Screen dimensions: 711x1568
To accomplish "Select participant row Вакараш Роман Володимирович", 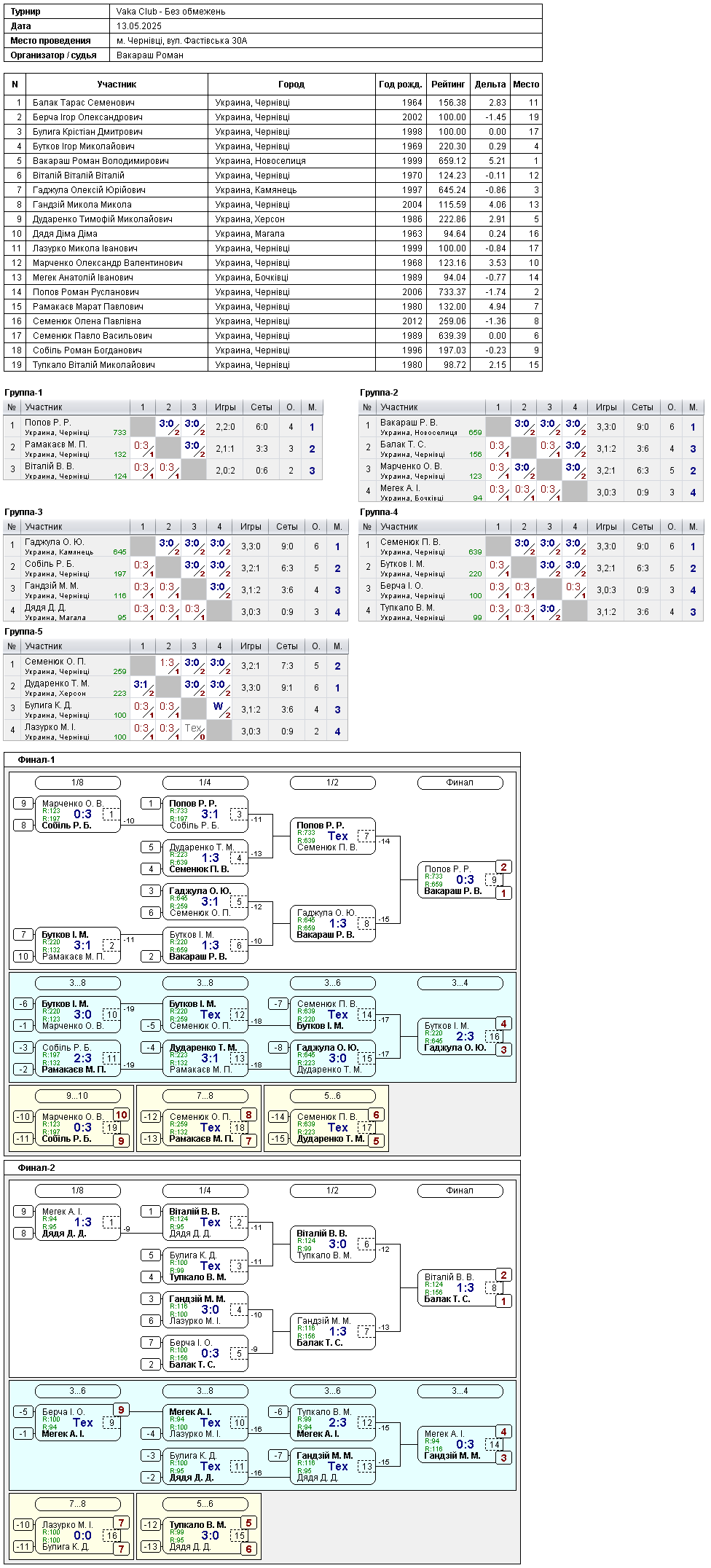I will (x=273, y=161).
